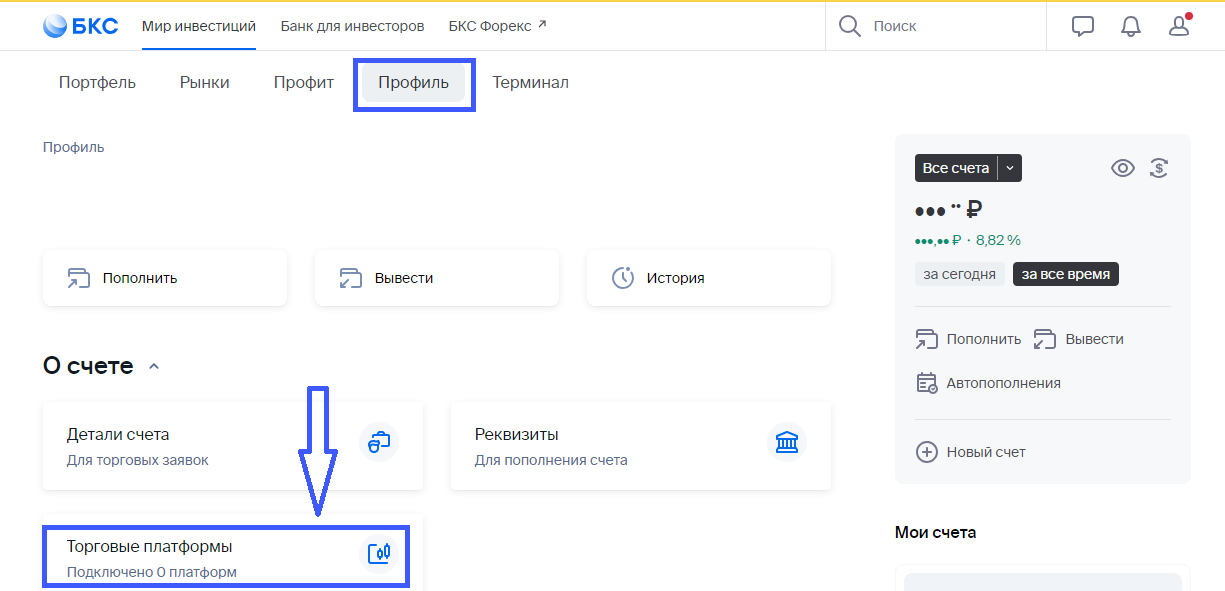This screenshot has width=1225, height=591.
Task: Click the main Пополнить button
Action: pyautogui.click(x=165, y=278)
